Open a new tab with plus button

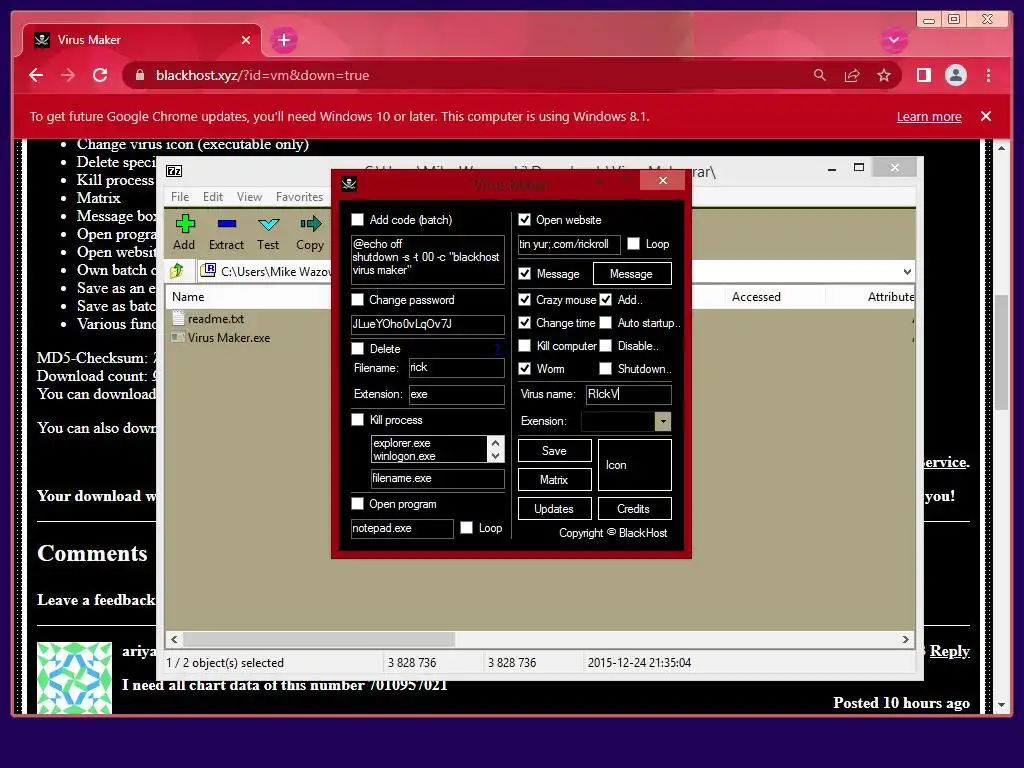283,40
